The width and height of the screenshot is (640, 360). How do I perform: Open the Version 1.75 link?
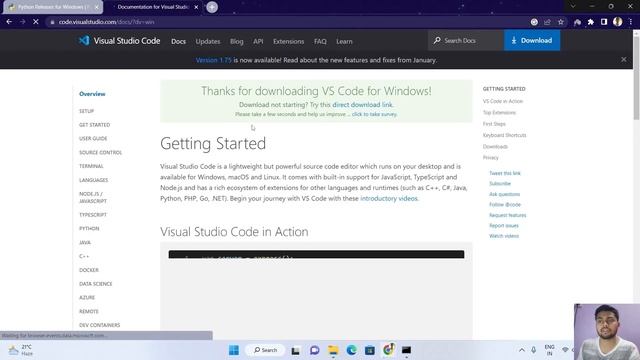[213, 60]
